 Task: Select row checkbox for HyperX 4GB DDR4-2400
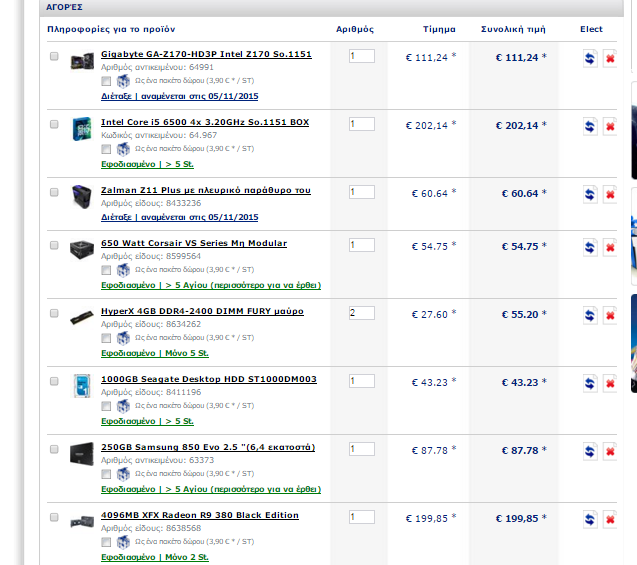click(54, 313)
